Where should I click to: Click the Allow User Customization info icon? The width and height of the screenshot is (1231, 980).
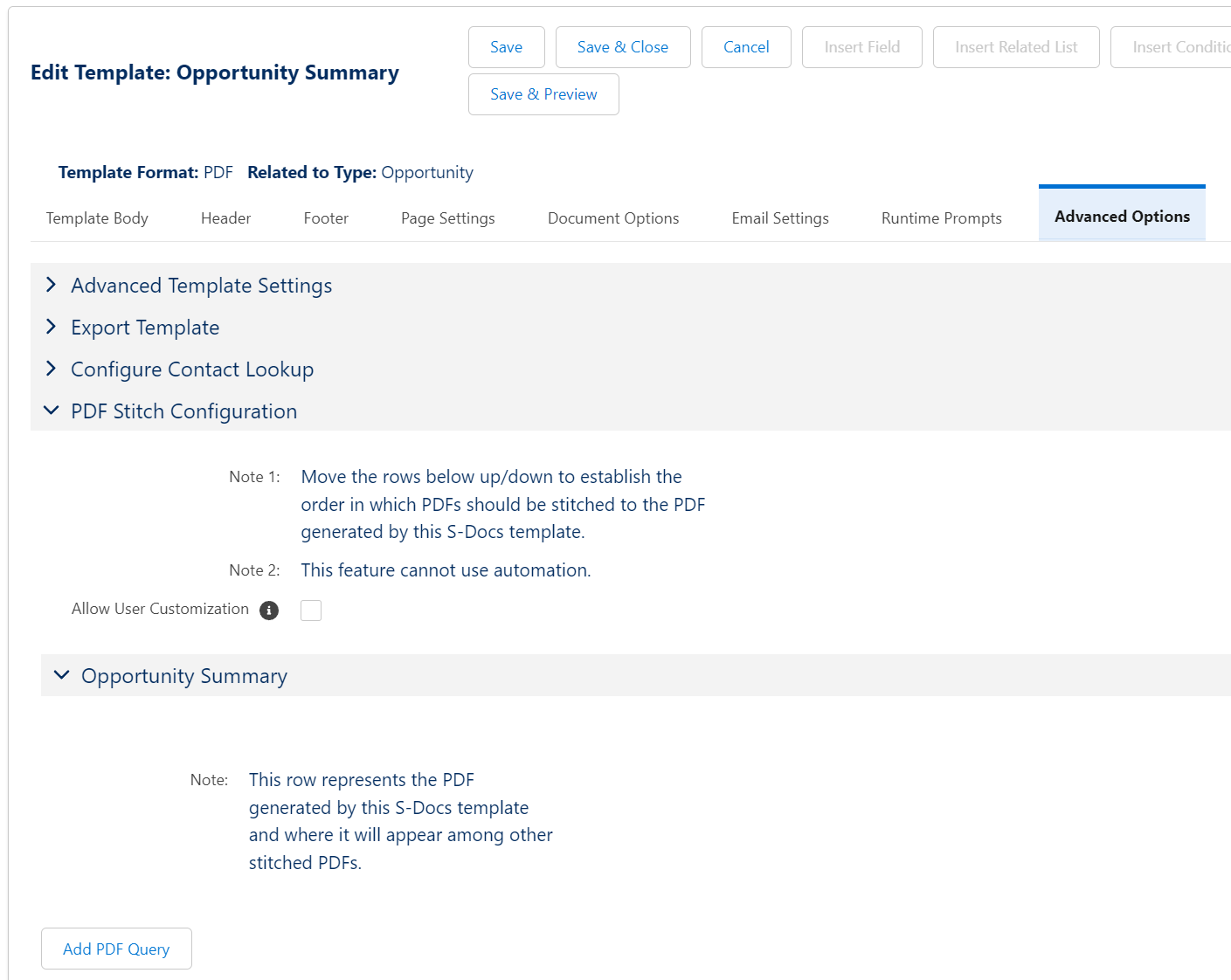tap(269, 611)
